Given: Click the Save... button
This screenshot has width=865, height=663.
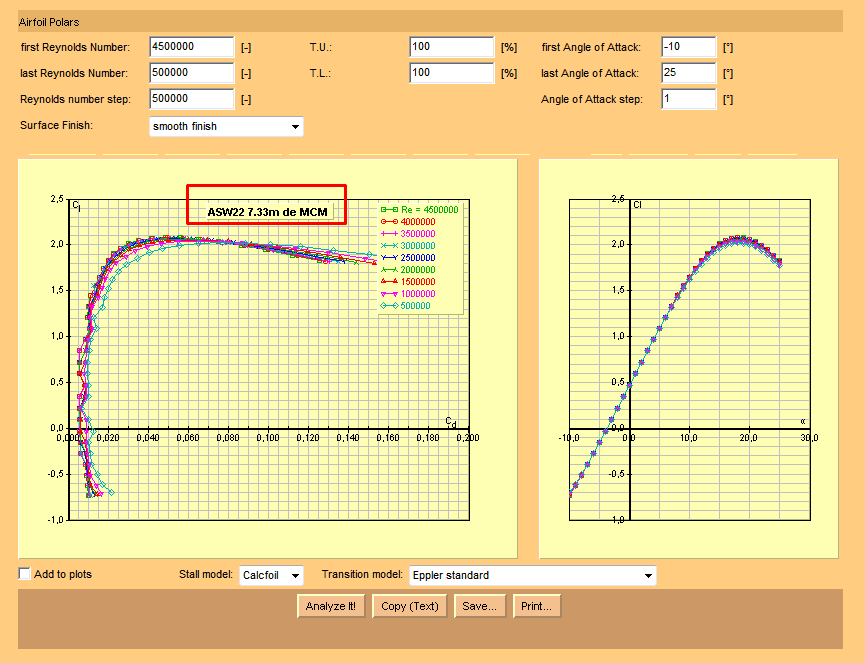Looking at the screenshot, I should [x=480, y=606].
